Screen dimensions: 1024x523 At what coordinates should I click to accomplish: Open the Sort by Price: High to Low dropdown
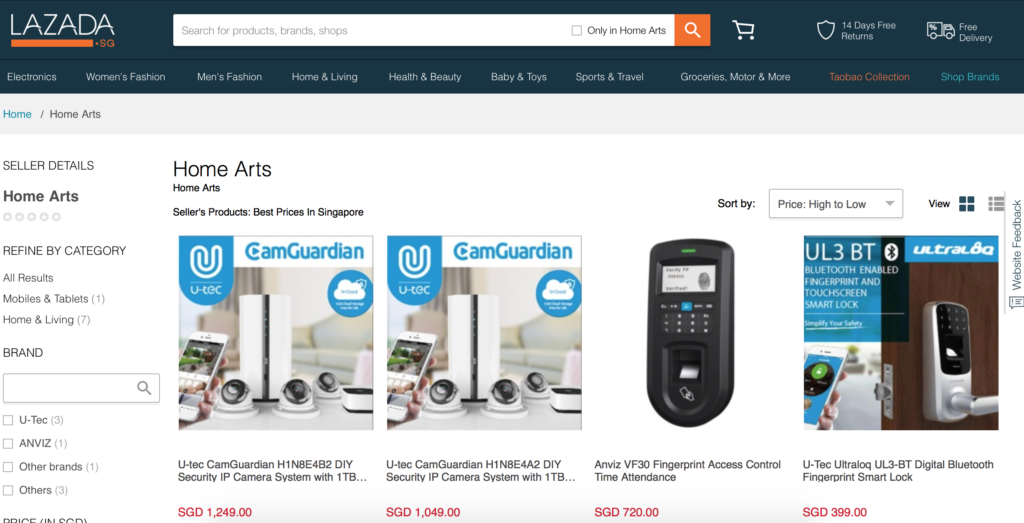[836, 204]
